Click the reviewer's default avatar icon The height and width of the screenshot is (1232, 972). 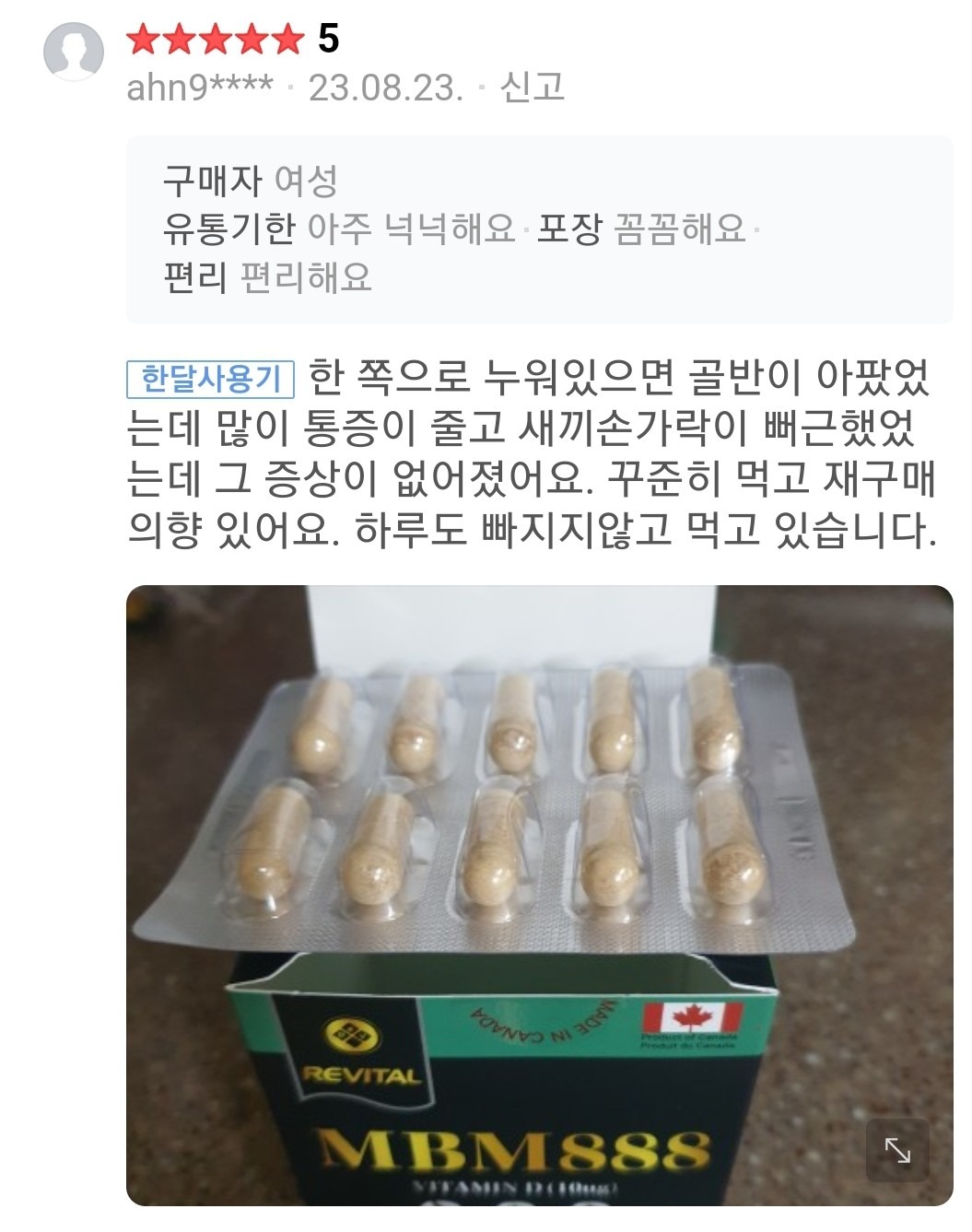coord(74,50)
